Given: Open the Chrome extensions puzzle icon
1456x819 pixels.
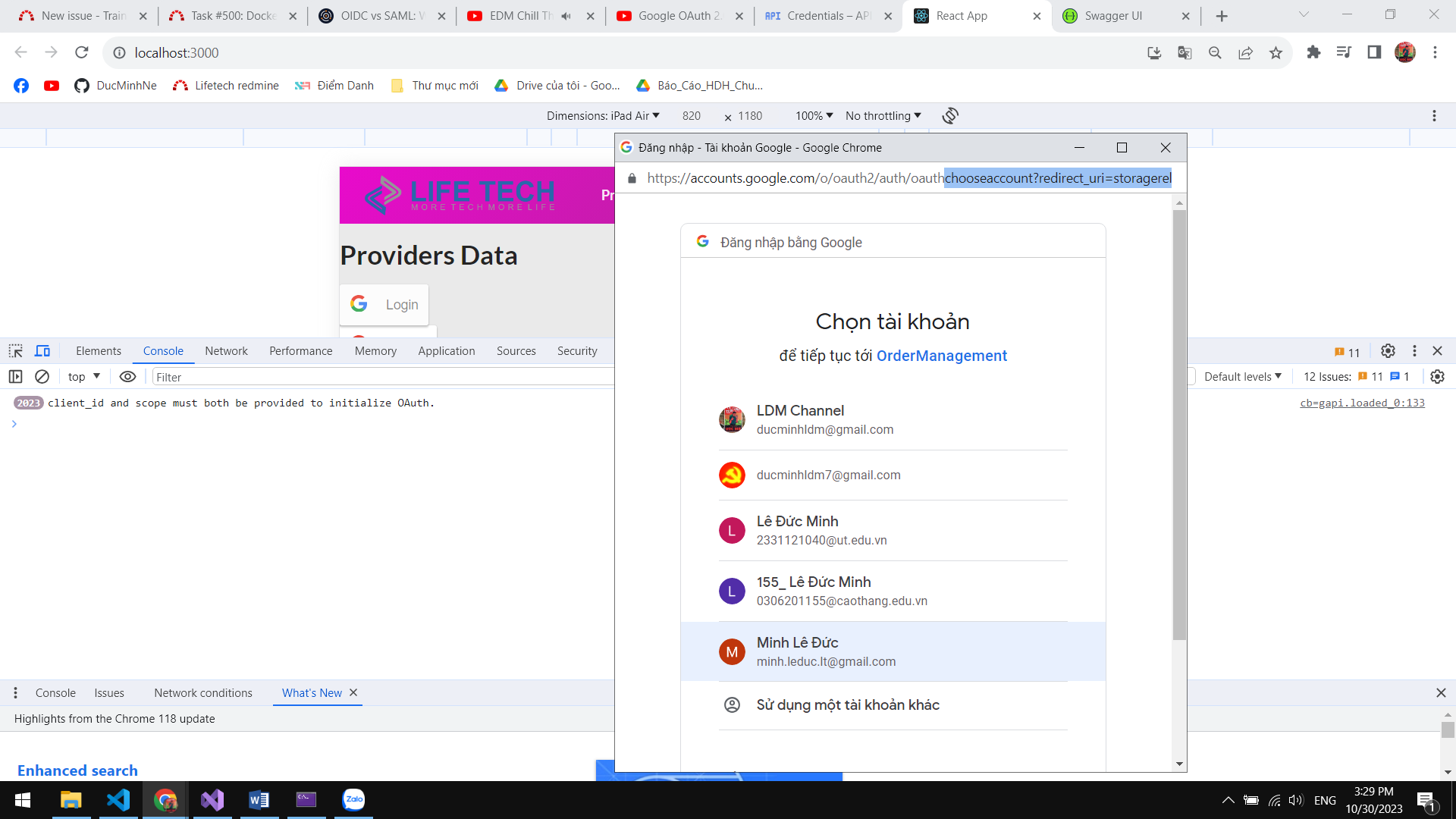Looking at the screenshot, I should pyautogui.click(x=1313, y=52).
